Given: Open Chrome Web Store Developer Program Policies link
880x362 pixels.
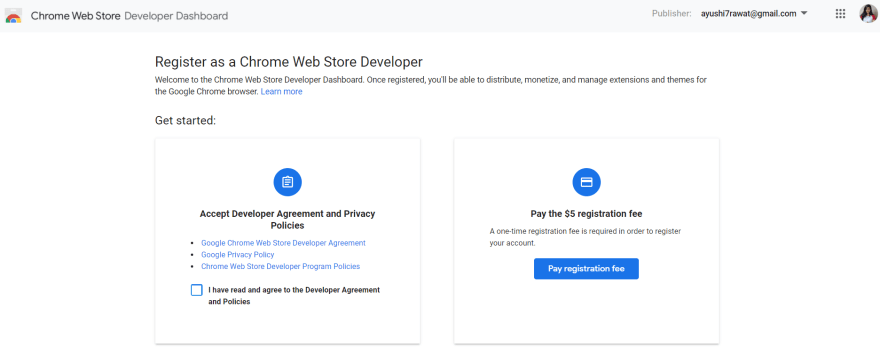Looking at the screenshot, I should tap(281, 266).
